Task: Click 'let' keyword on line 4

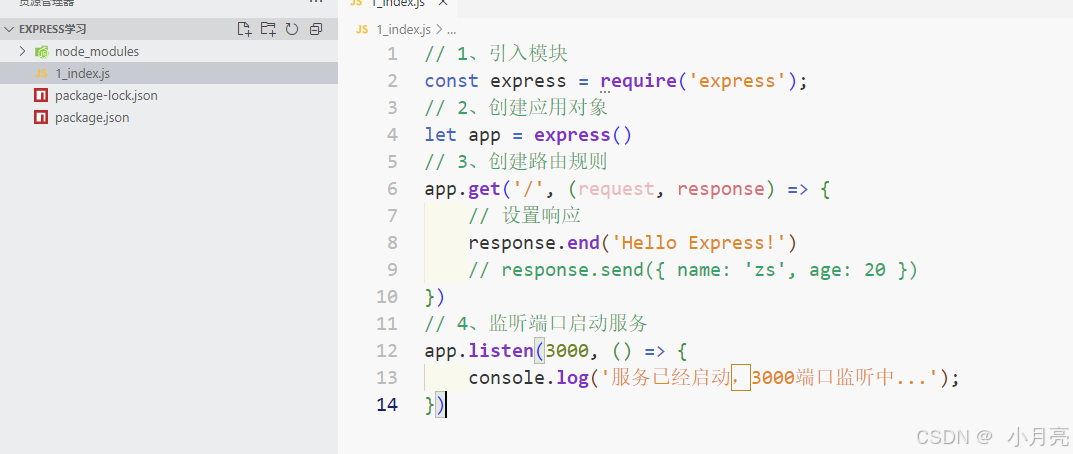Action: (441, 135)
